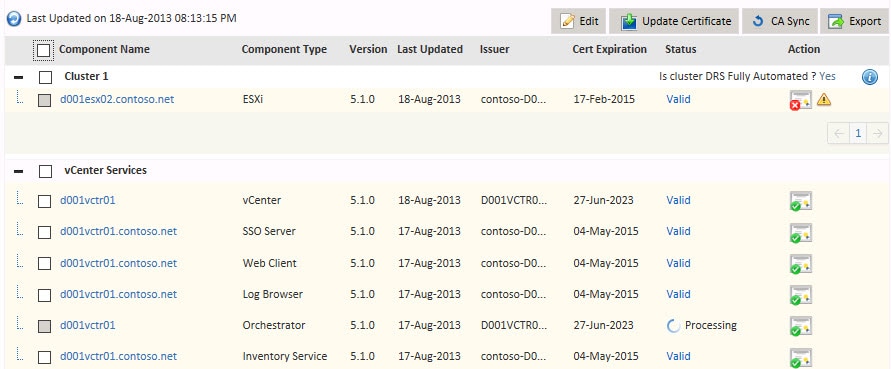
Task: Sort by Cert Expiration column header
Action: click(x=610, y=49)
